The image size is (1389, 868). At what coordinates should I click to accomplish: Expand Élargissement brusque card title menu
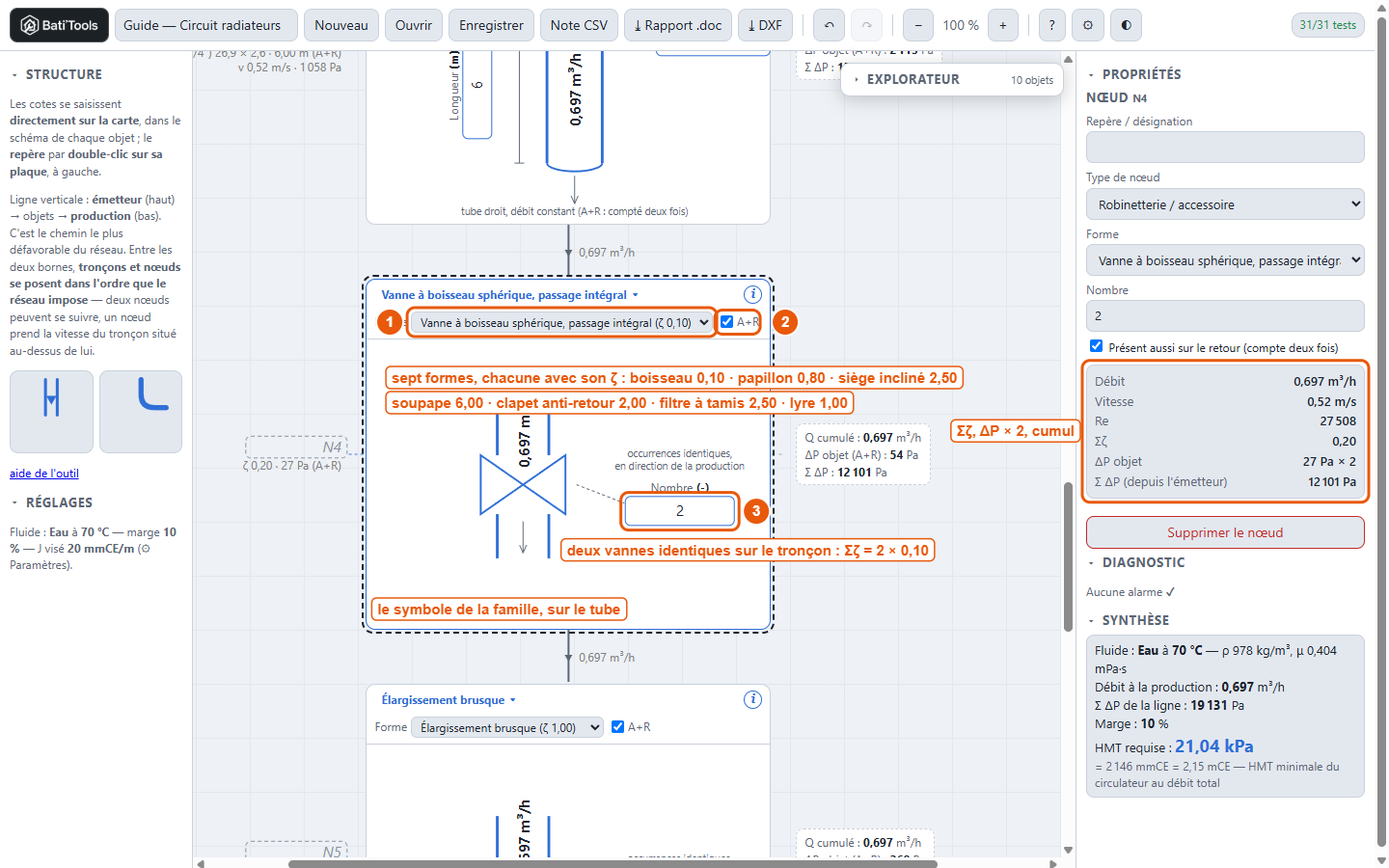click(x=449, y=700)
